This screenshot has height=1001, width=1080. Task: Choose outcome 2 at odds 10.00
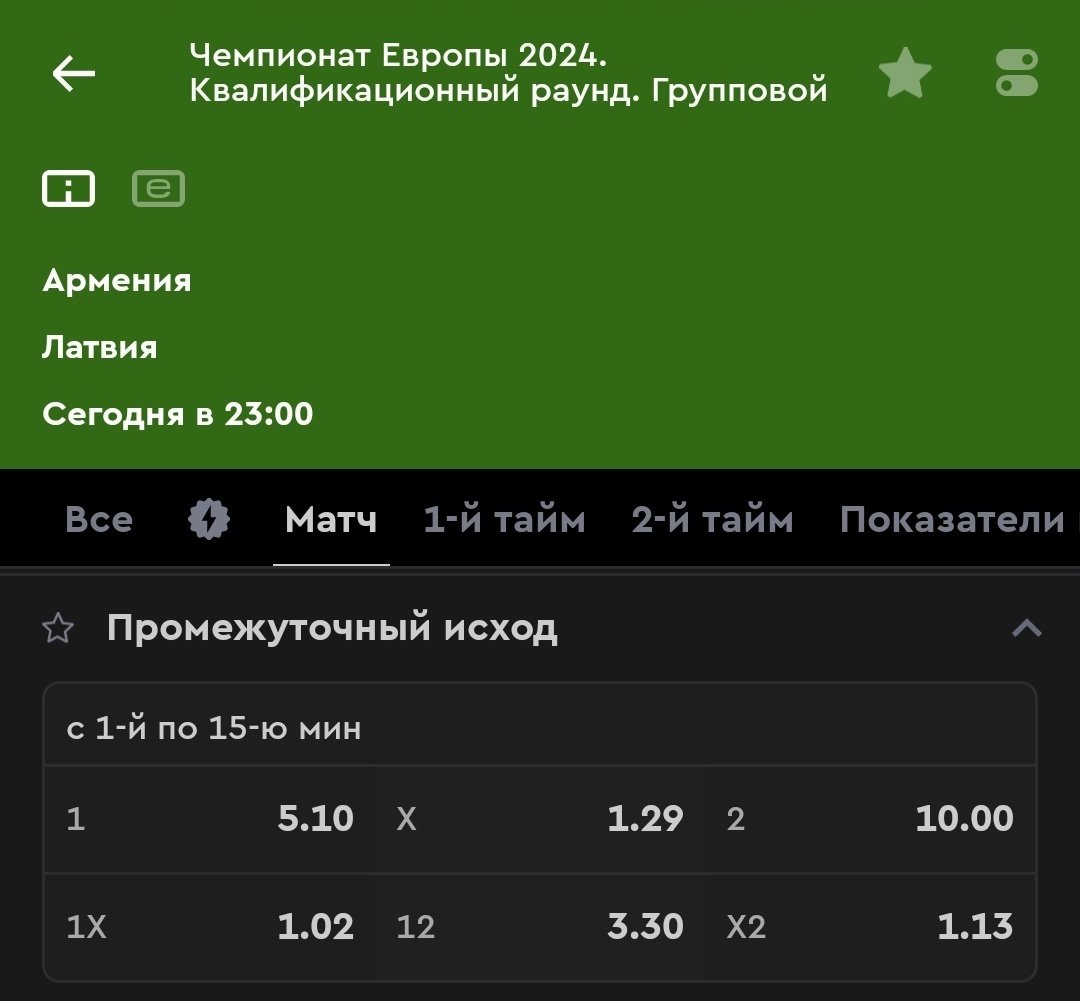point(870,819)
